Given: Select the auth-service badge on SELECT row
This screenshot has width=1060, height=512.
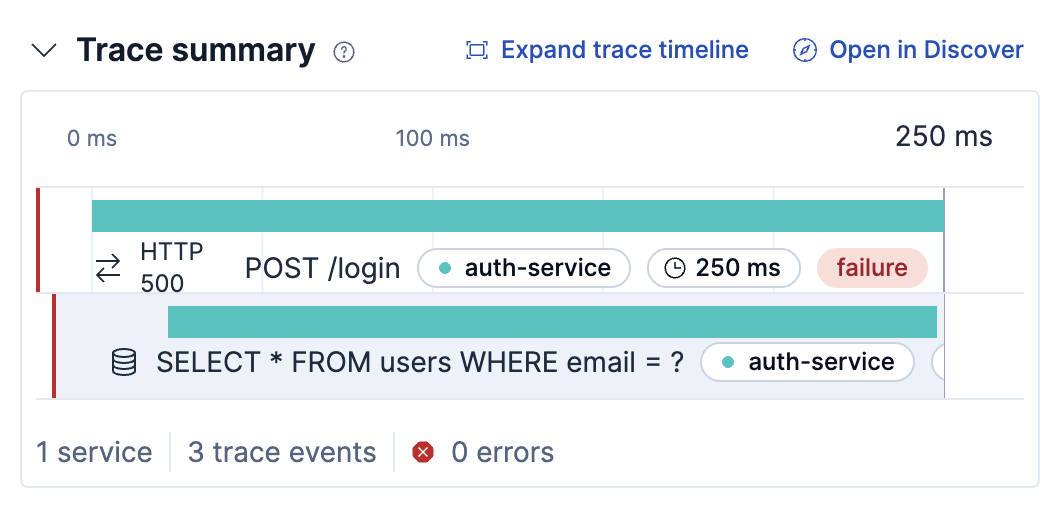Looking at the screenshot, I should pyautogui.click(x=808, y=362).
